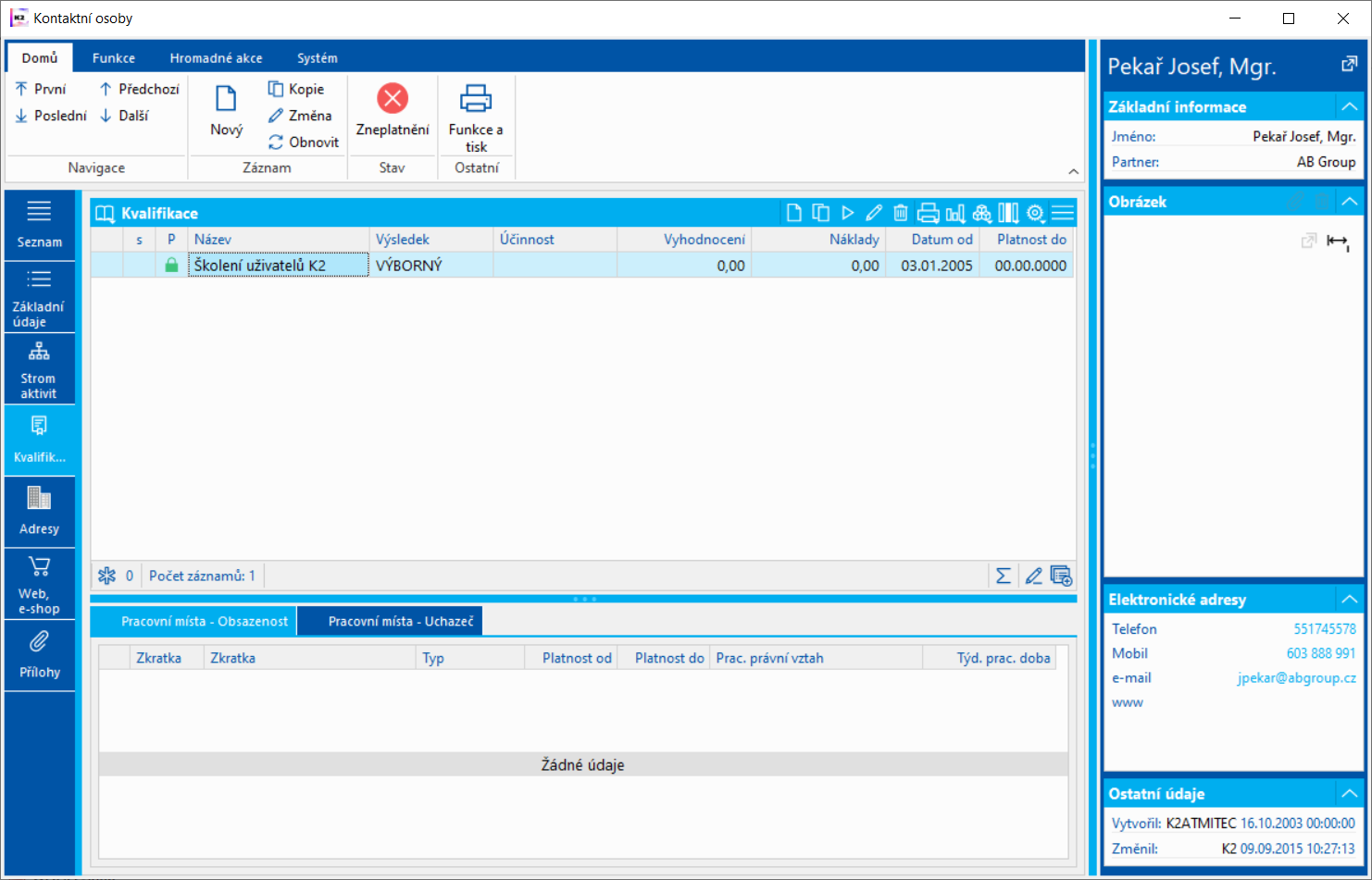Go to previous record with Předchozí
This screenshot has width=1372, height=880.
(139, 89)
